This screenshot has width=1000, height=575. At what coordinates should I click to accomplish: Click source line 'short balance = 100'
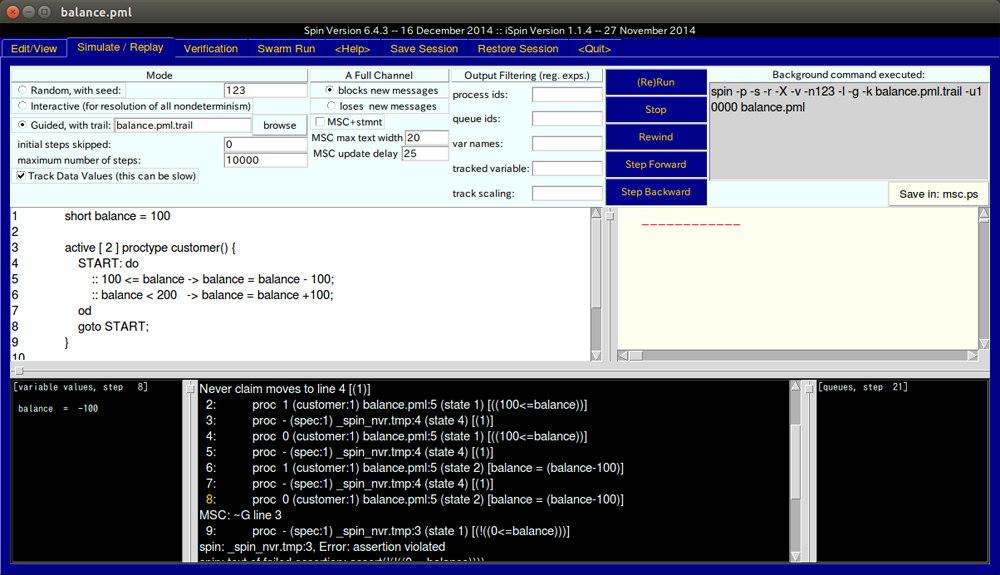click(117, 216)
